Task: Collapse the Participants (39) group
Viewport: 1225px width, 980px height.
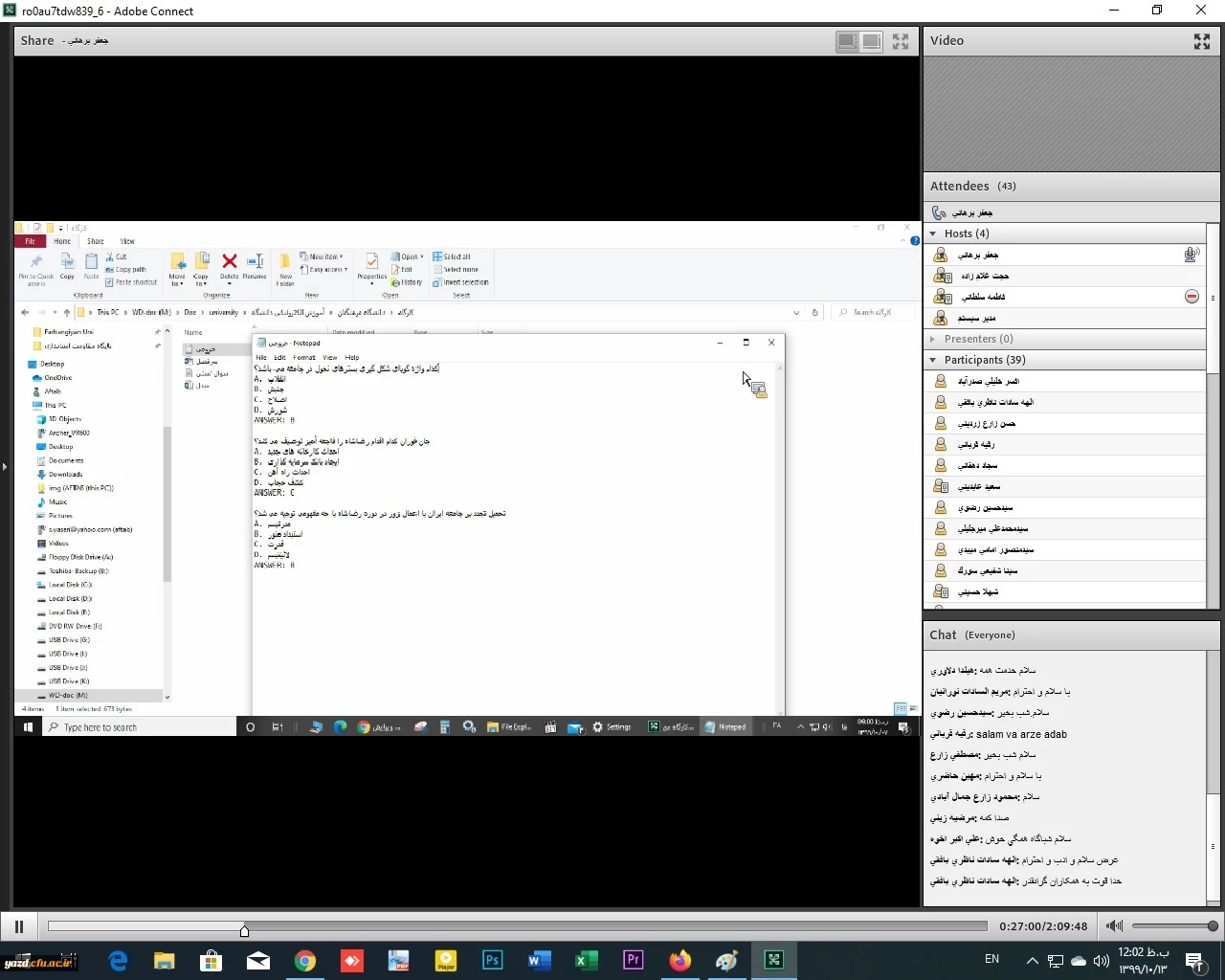Action: pyautogui.click(x=933, y=360)
